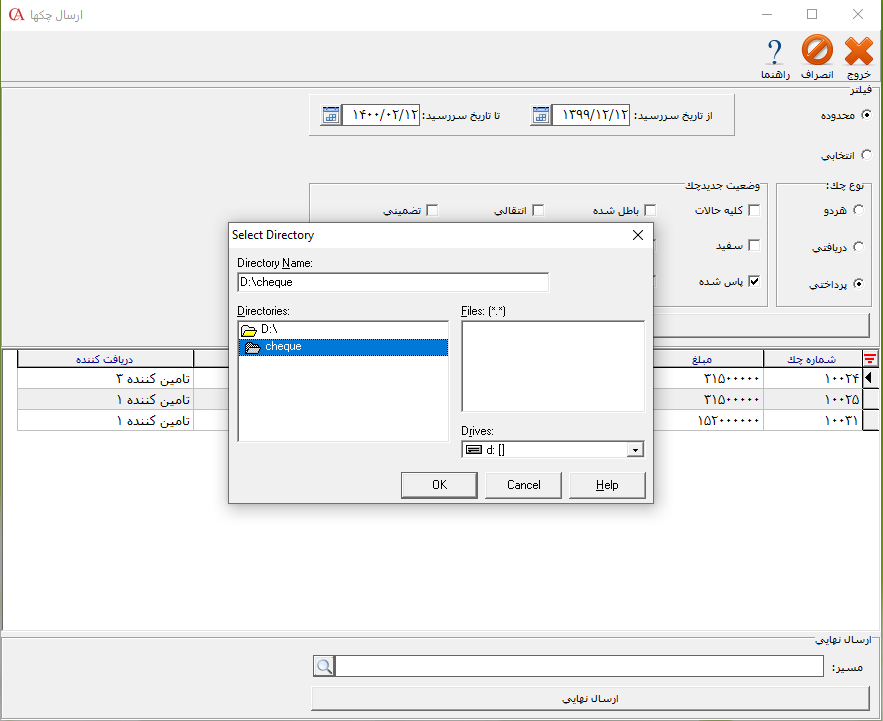
Task: Click the cancel (انصراف) toolbar icon
Action: point(818,51)
